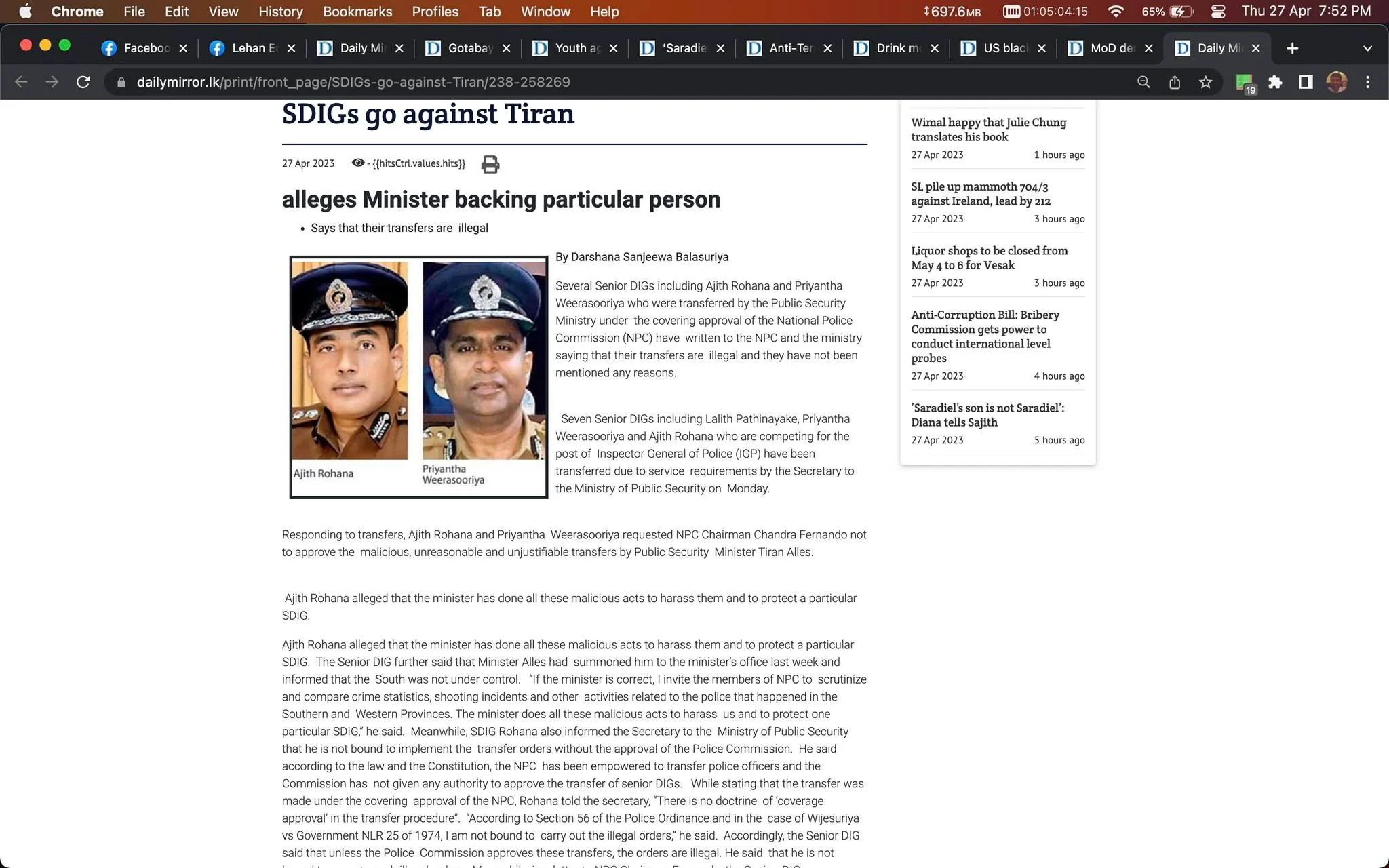Screen dimensions: 1389x868
Task: Reload the page
Action: [83, 82]
